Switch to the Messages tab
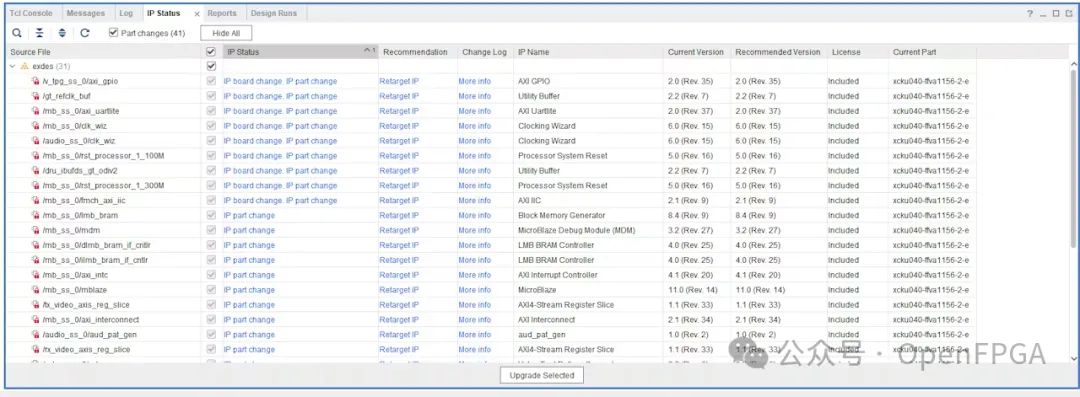Image resolution: width=1080 pixels, height=397 pixels. tap(86, 13)
